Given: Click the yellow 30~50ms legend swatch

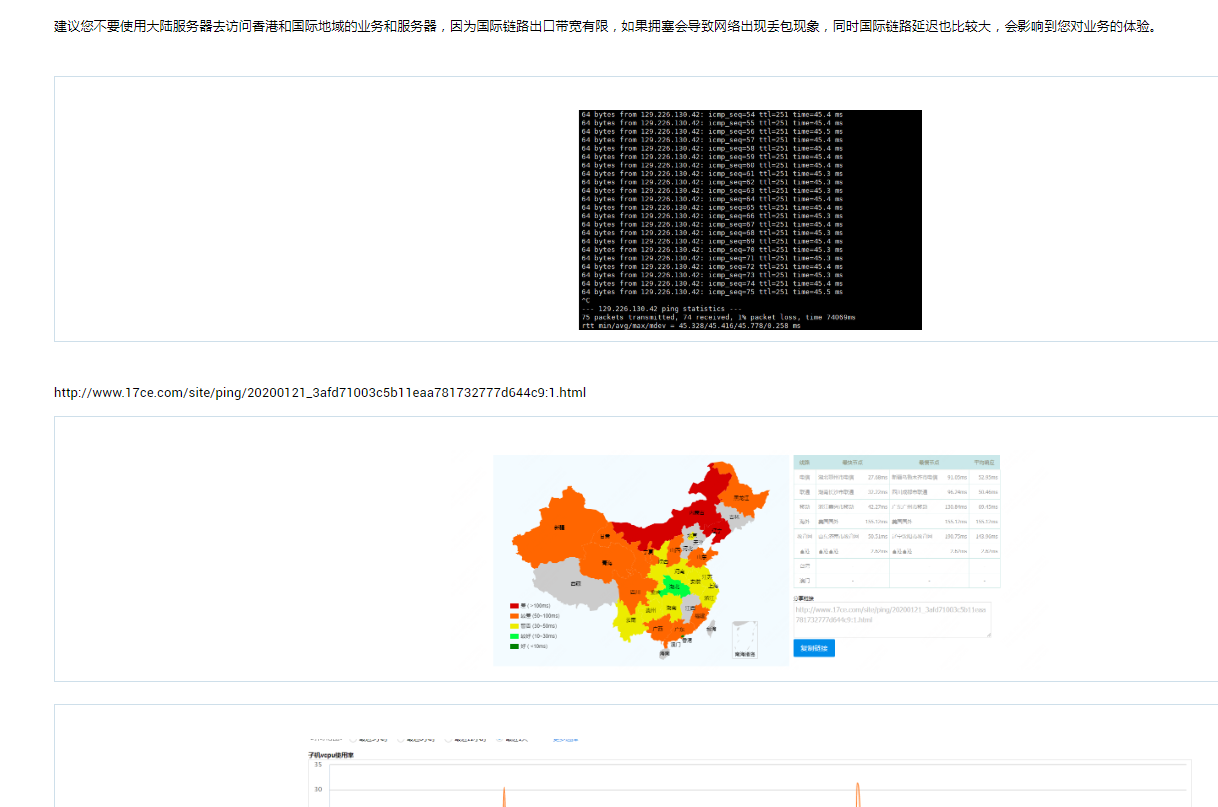Looking at the screenshot, I should point(514,626).
